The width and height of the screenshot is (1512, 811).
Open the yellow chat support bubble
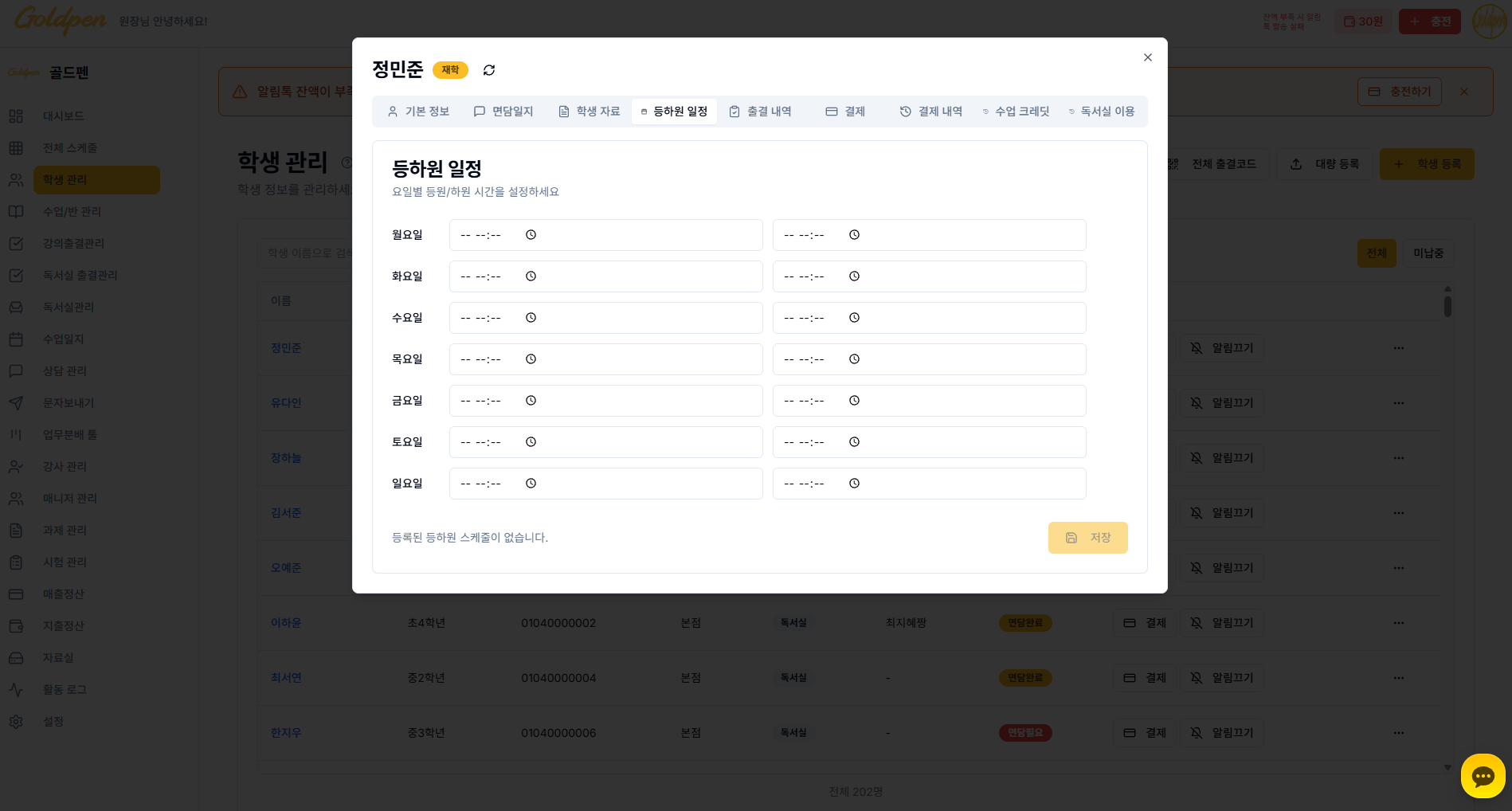1483,776
